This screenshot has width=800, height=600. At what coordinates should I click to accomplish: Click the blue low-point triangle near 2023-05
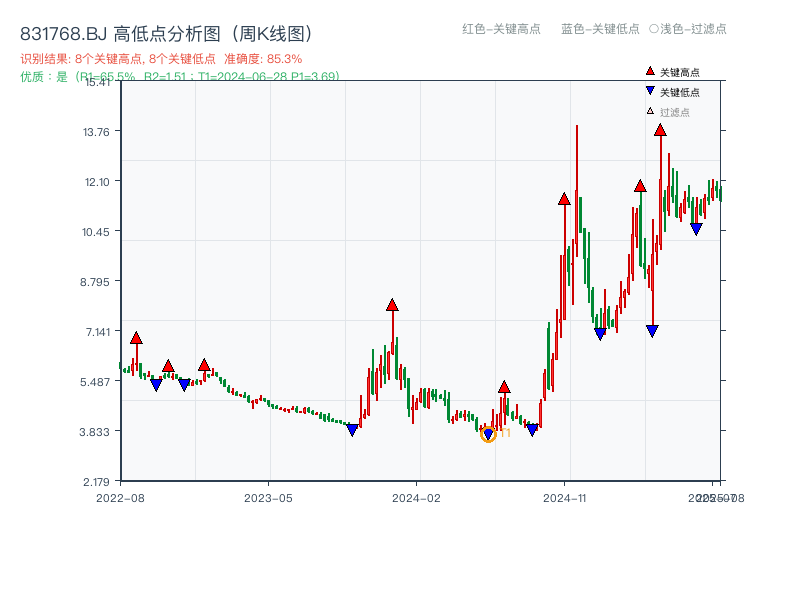coord(353,430)
